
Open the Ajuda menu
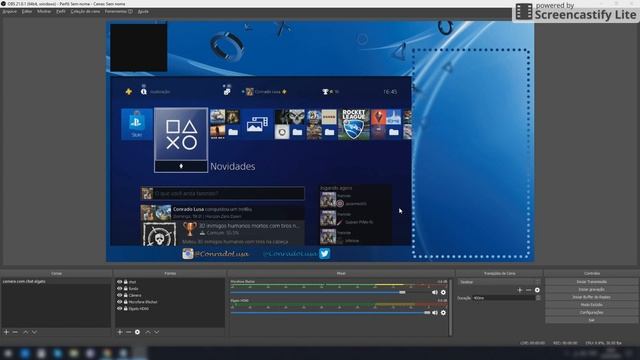coord(143,11)
